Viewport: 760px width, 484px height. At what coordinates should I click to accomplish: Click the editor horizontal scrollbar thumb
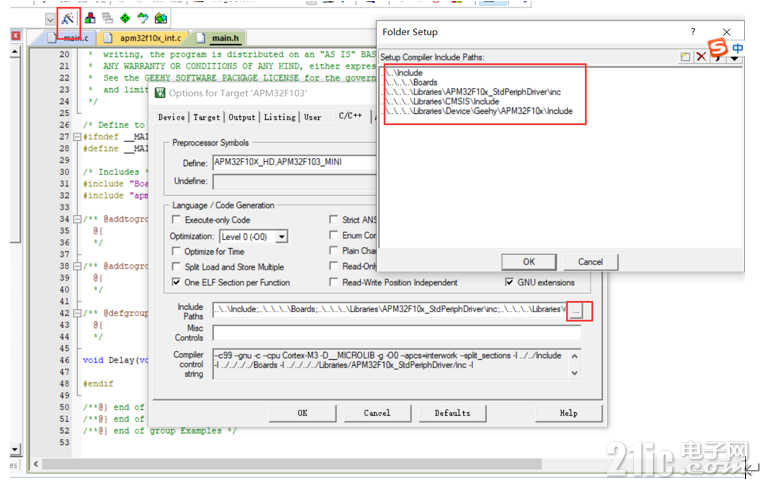pyautogui.click(x=292, y=464)
